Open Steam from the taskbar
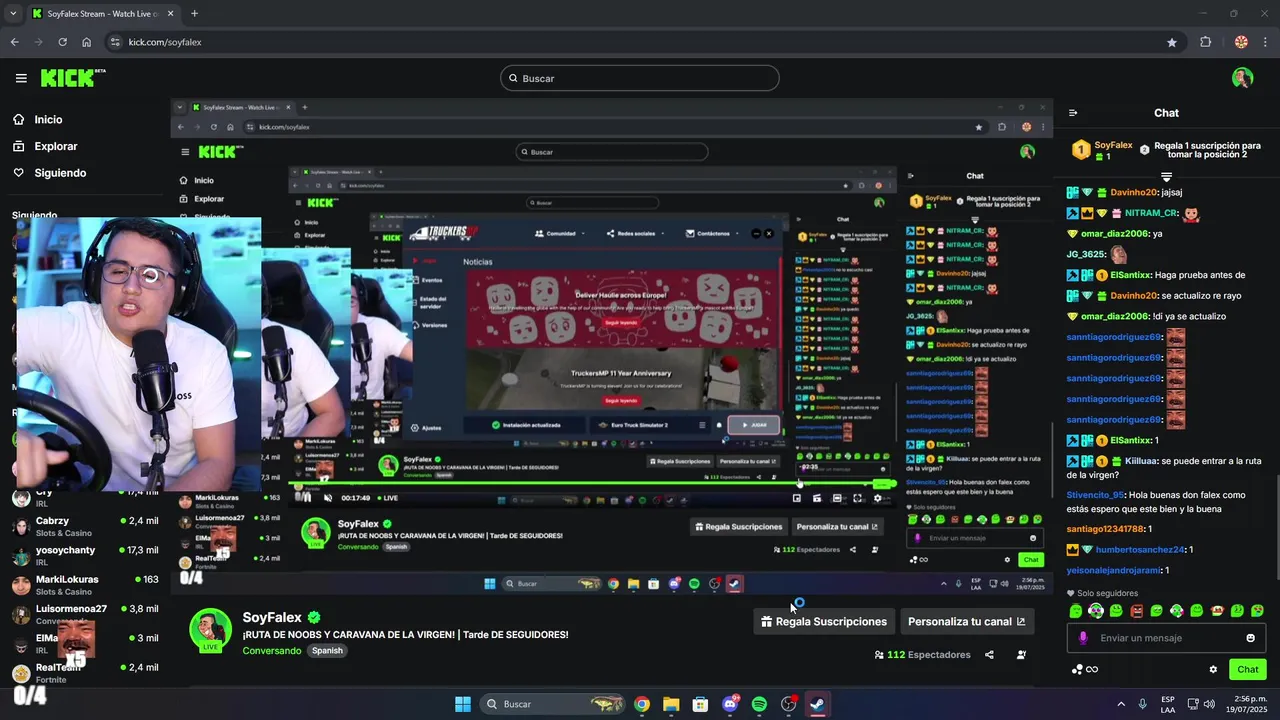Image resolution: width=1280 pixels, height=720 pixels. click(x=817, y=704)
